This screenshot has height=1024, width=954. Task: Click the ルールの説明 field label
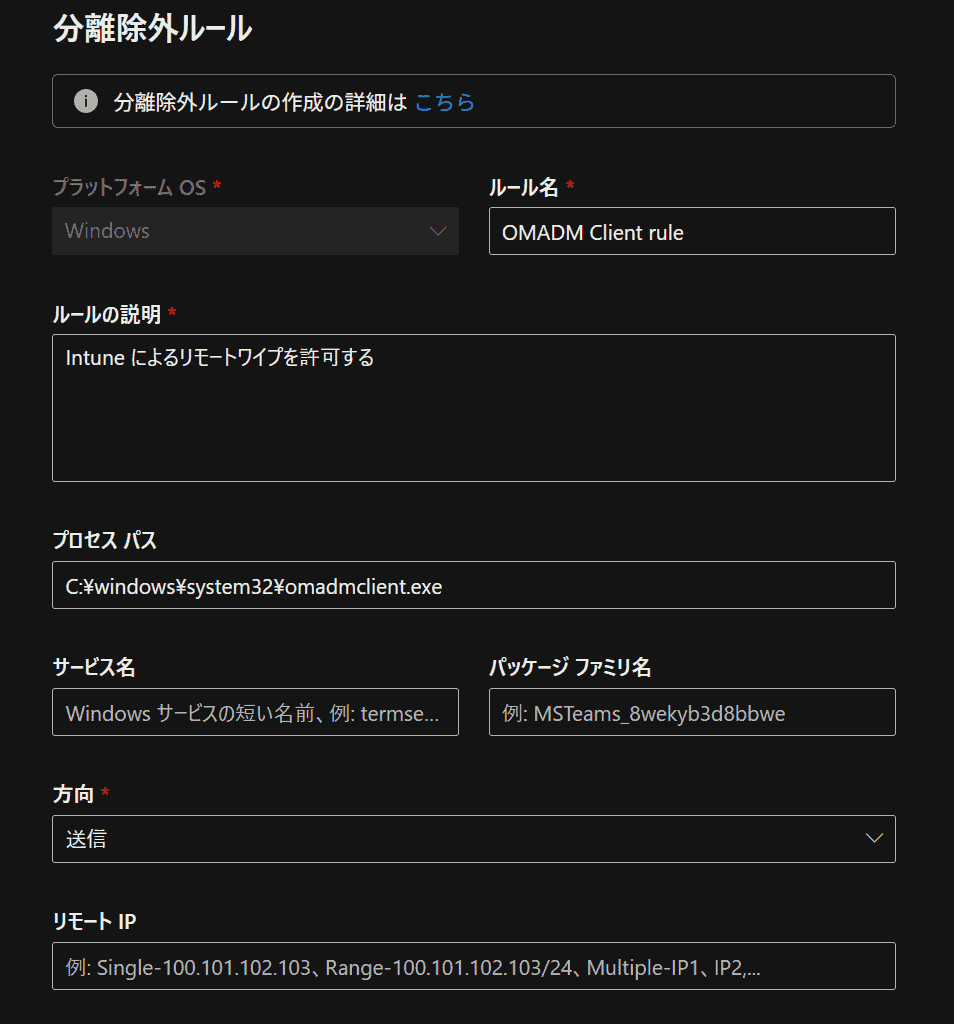[x=106, y=314]
